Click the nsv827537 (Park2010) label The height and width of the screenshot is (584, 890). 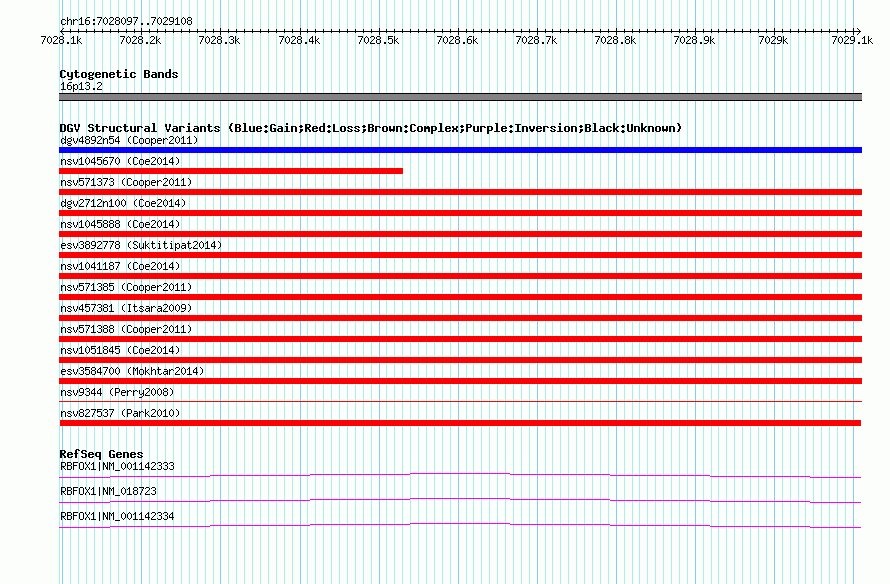120,413
